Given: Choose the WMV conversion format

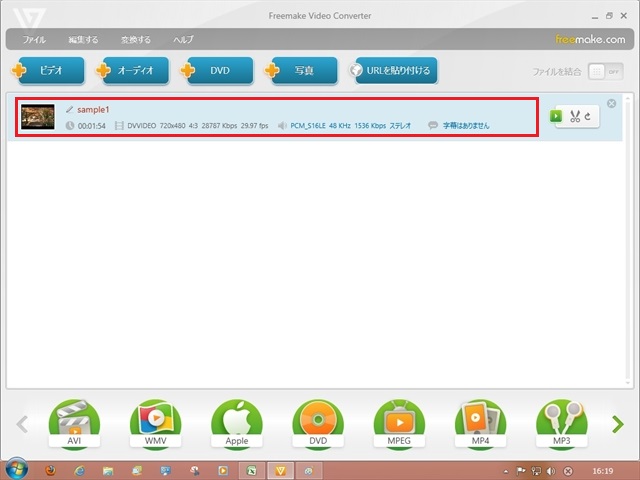Looking at the screenshot, I should [155, 423].
